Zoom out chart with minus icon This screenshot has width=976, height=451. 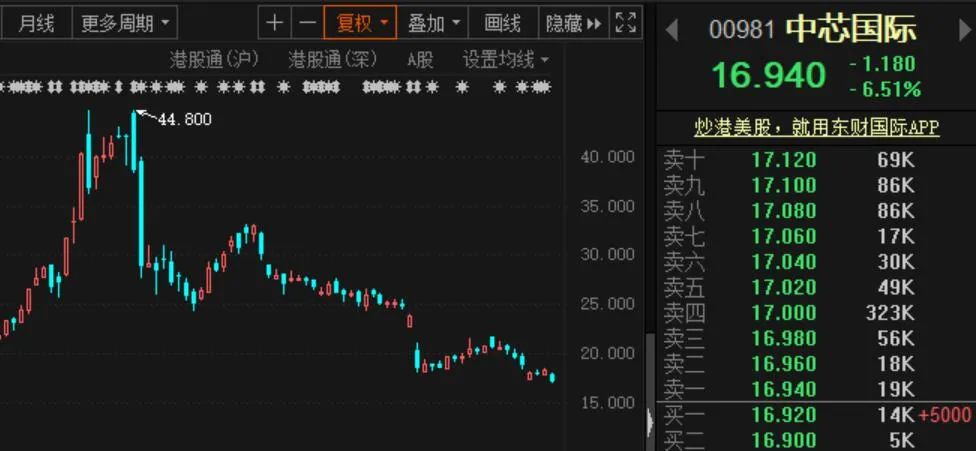tap(307, 24)
